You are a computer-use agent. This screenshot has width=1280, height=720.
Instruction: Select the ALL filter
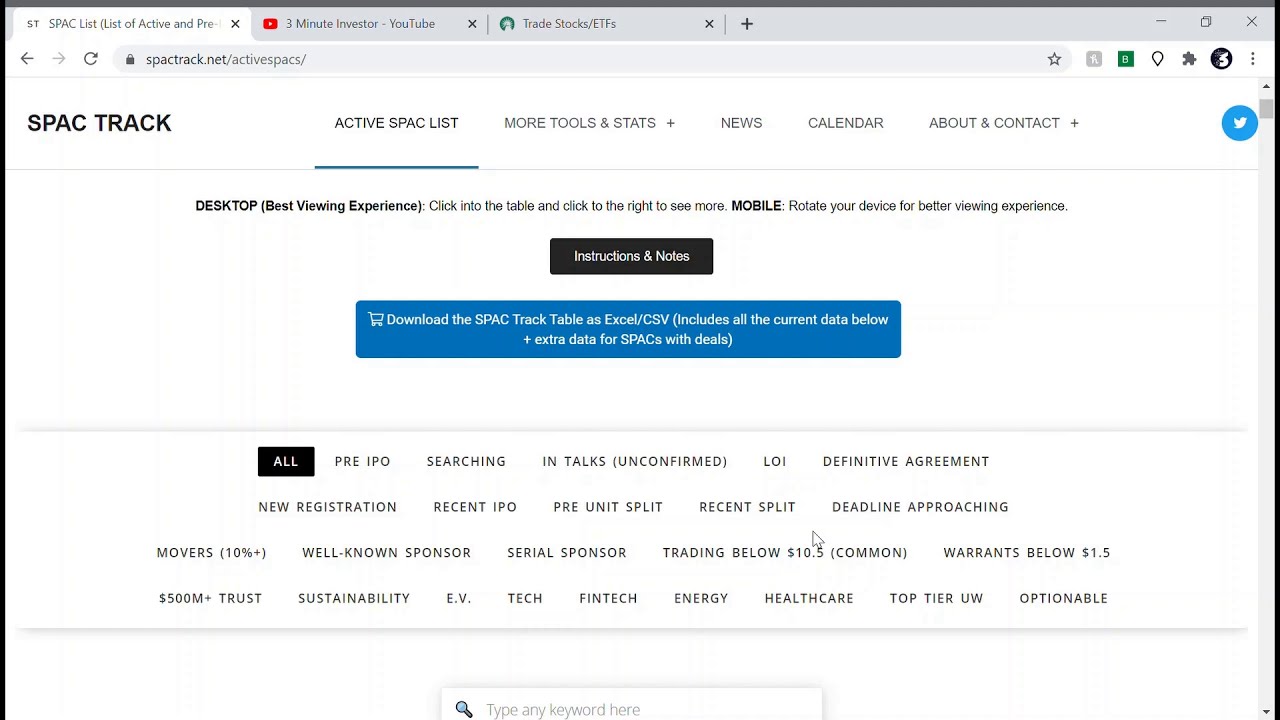[286, 461]
